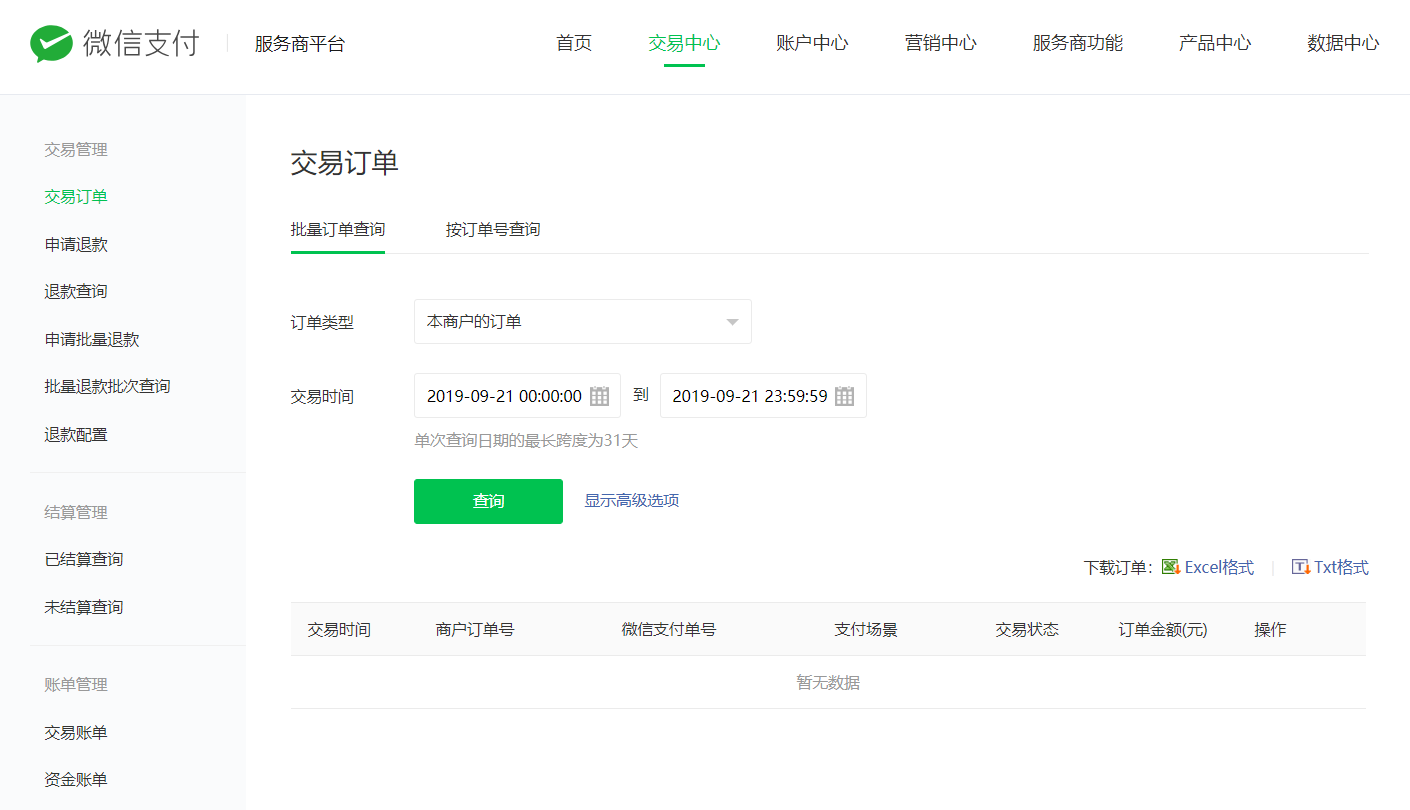The height and width of the screenshot is (810, 1410).
Task: Open 申请退款 in sidebar
Action: [76, 244]
